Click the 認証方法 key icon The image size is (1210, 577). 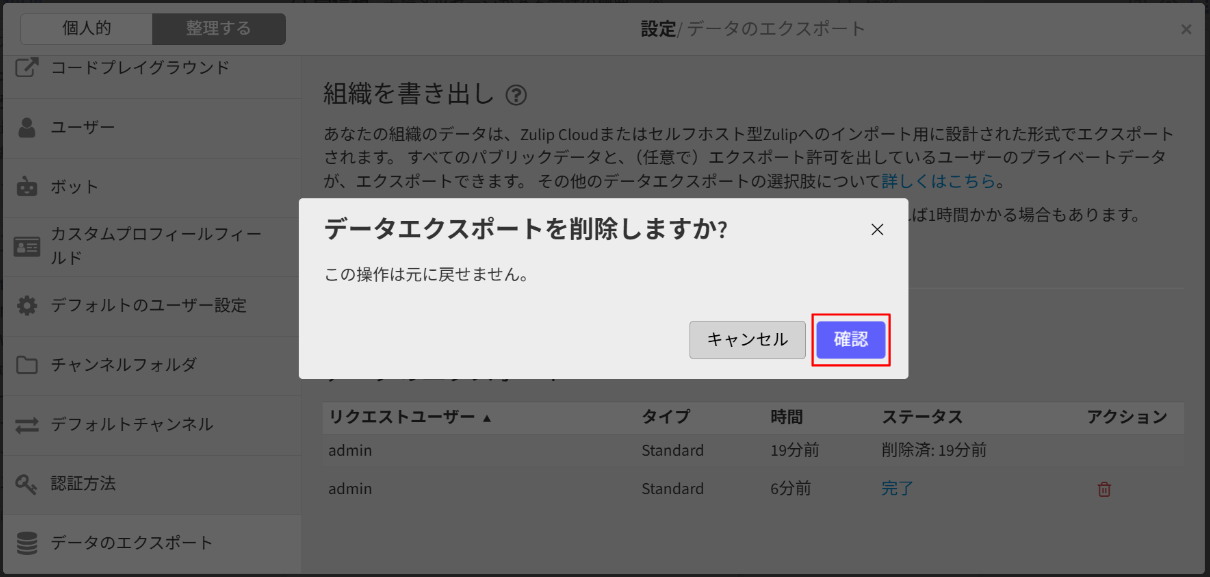[x=28, y=483]
